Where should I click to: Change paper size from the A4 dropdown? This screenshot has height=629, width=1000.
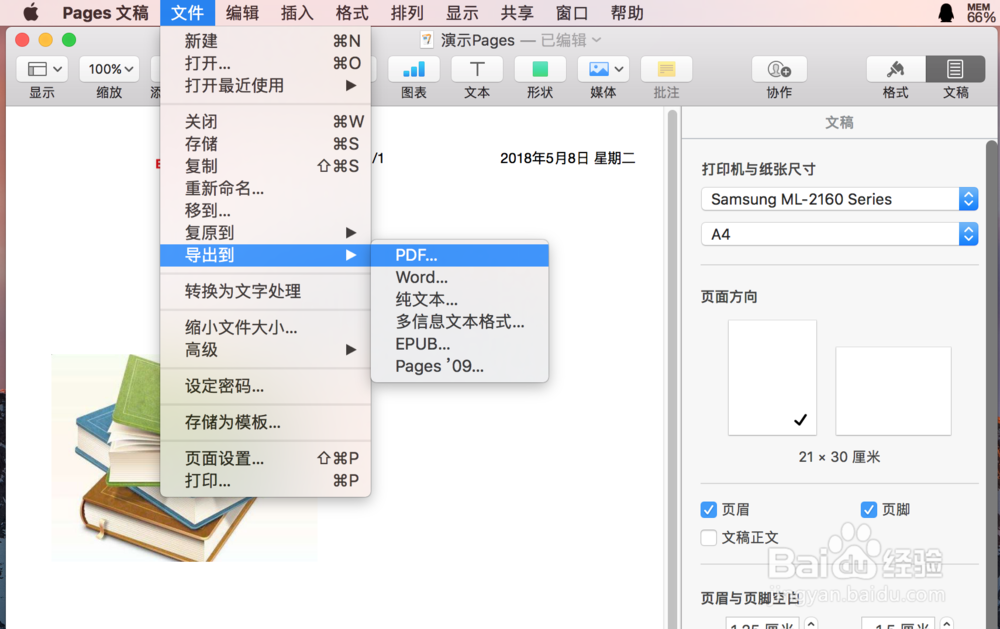(x=838, y=234)
